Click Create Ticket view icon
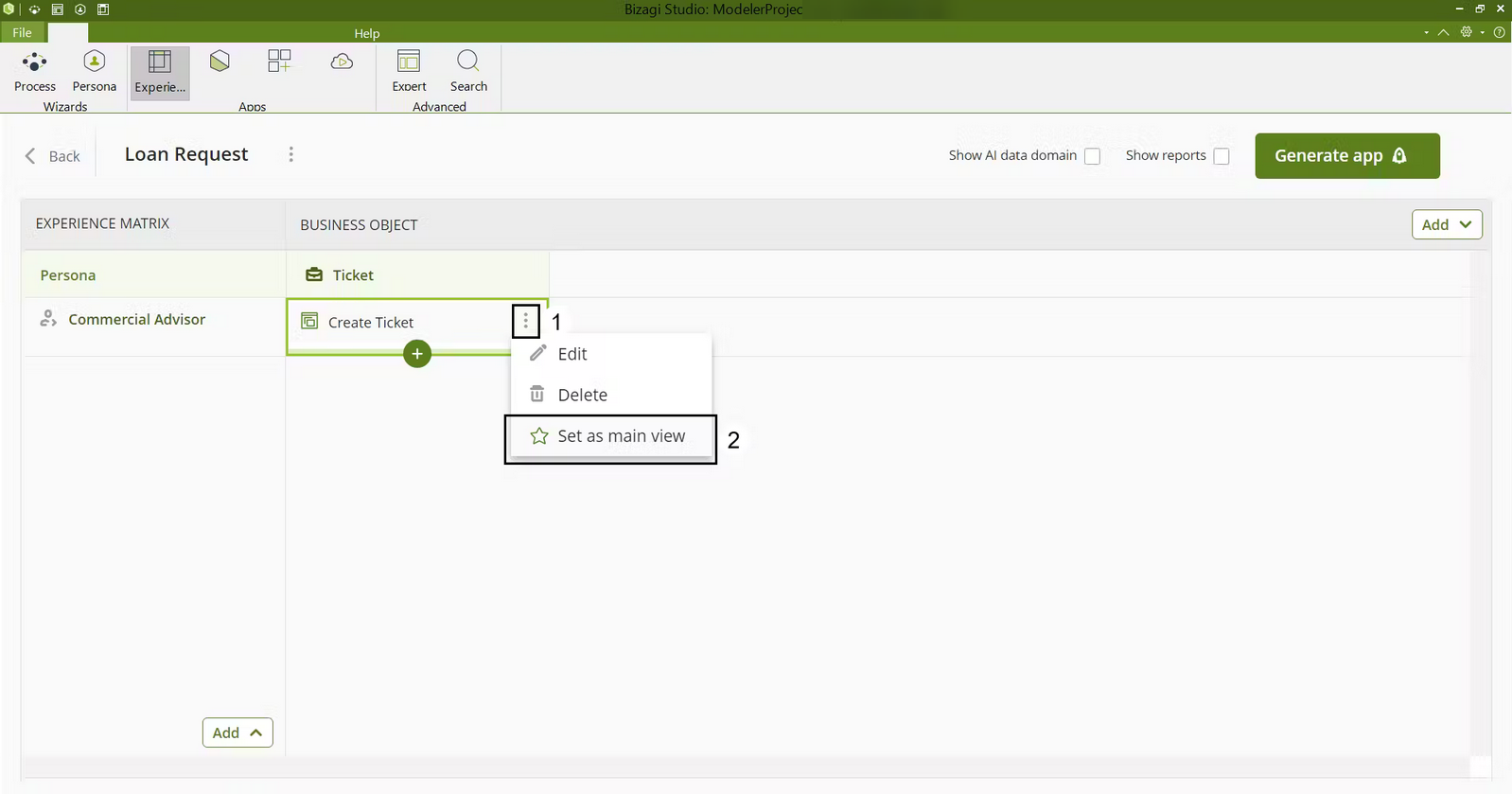Viewport: 1512px width, 794px height. 309,321
